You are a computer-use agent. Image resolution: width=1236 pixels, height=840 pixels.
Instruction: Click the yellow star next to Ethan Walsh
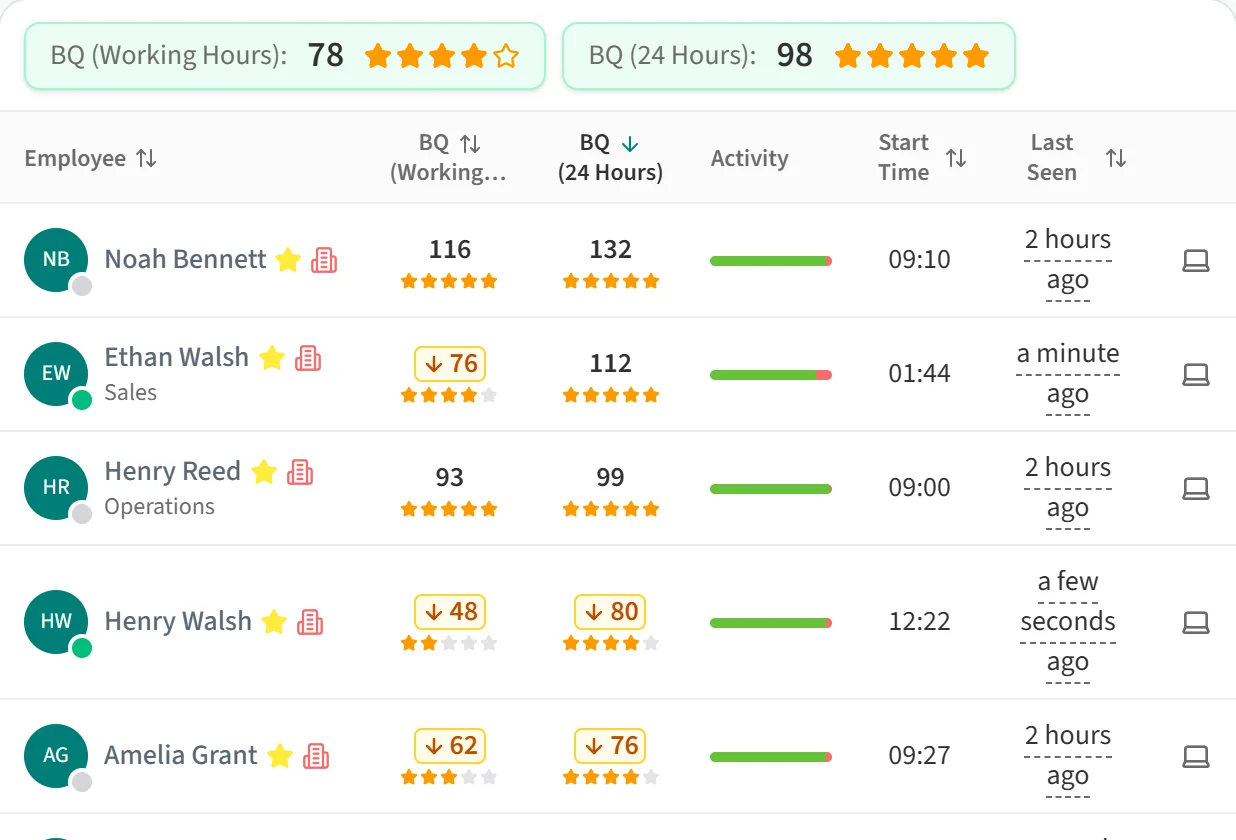[x=272, y=358]
